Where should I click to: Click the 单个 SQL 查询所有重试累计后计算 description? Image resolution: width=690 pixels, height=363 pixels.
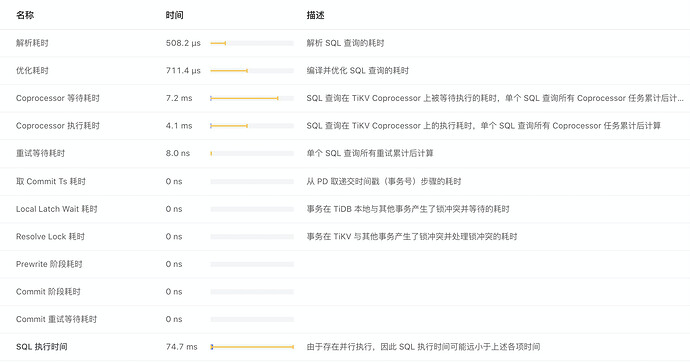coord(370,154)
